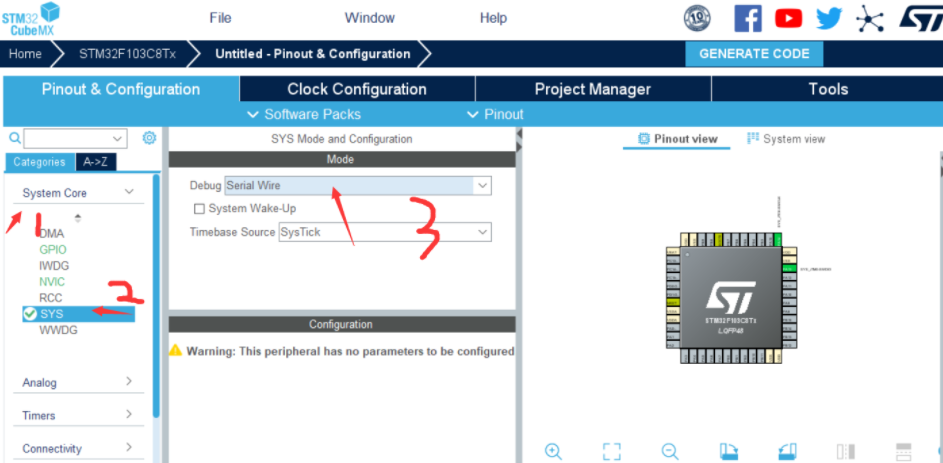The image size is (943, 463).
Task: Switch to the Clock Configuration tab
Action: [x=357, y=89]
